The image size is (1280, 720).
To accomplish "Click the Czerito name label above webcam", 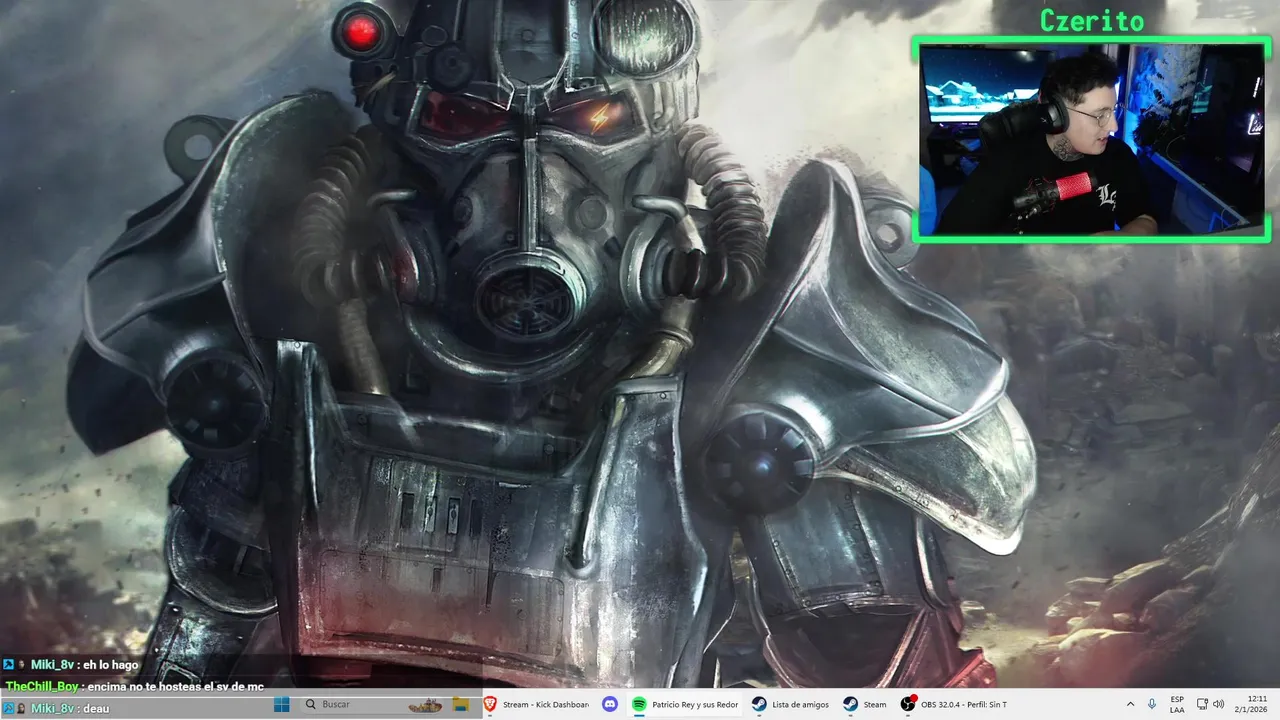I will click(1092, 20).
